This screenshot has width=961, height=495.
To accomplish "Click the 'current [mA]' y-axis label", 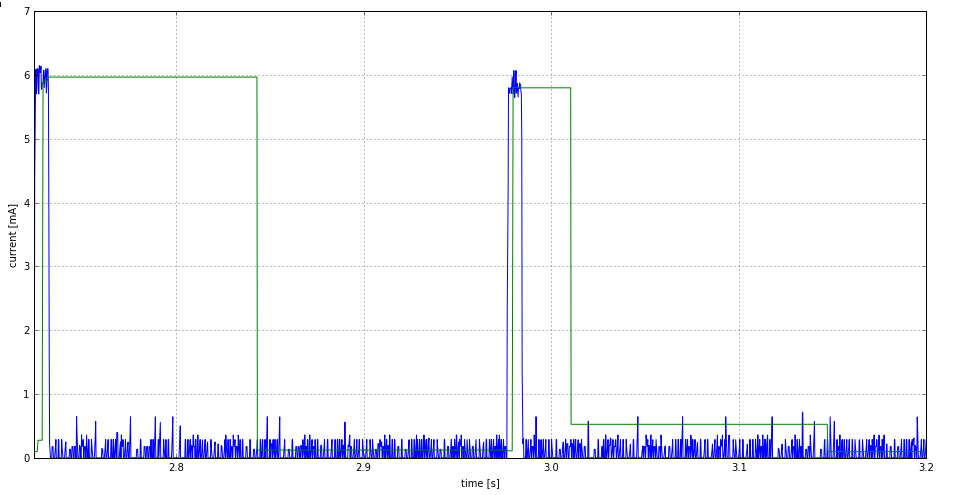I will [x=12, y=235].
